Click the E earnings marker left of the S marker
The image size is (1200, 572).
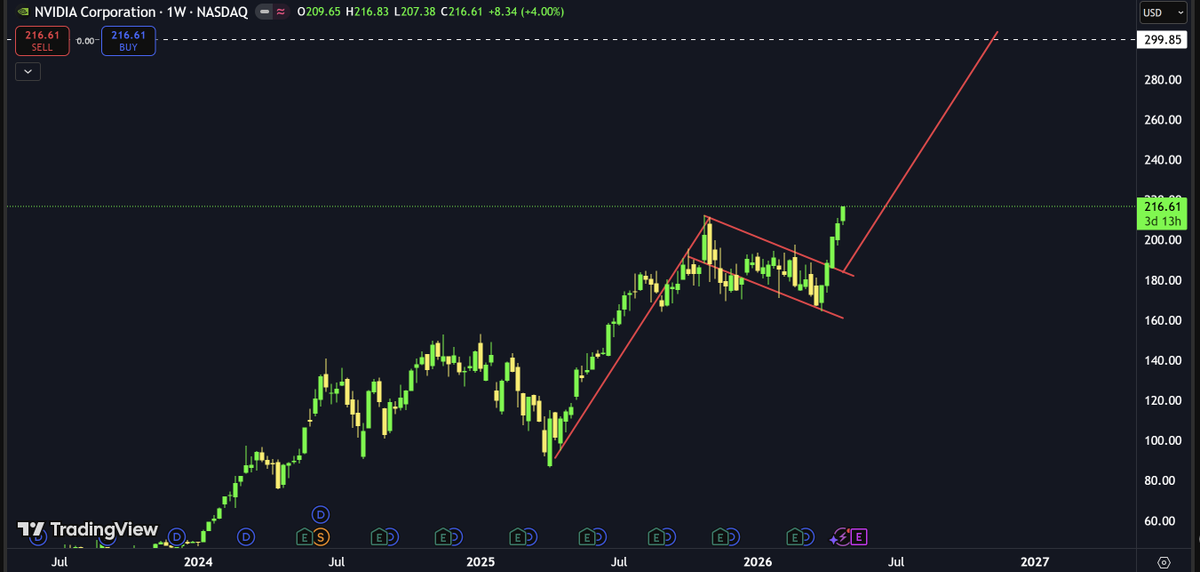coord(304,537)
